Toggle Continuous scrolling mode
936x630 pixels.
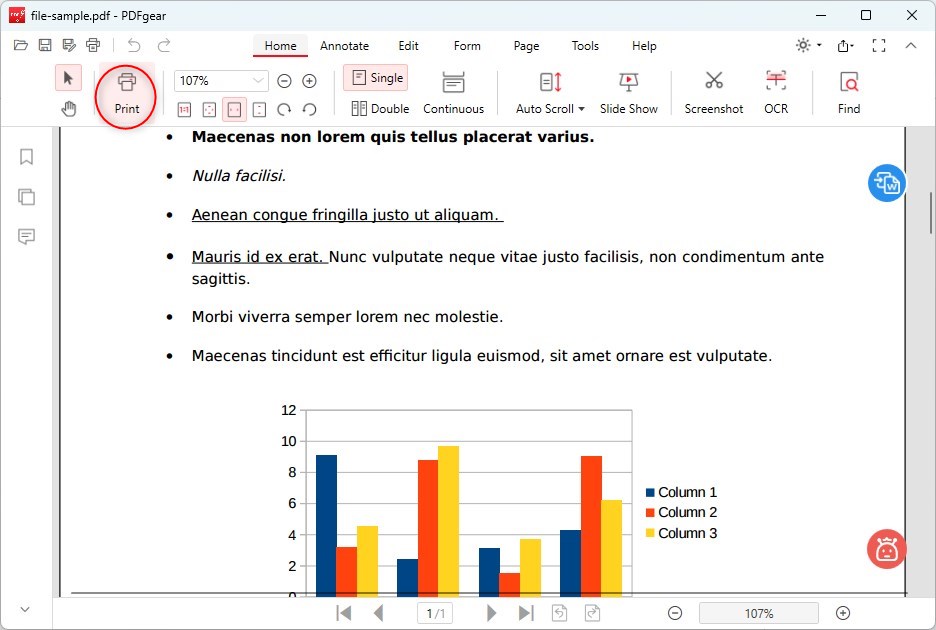point(453,93)
